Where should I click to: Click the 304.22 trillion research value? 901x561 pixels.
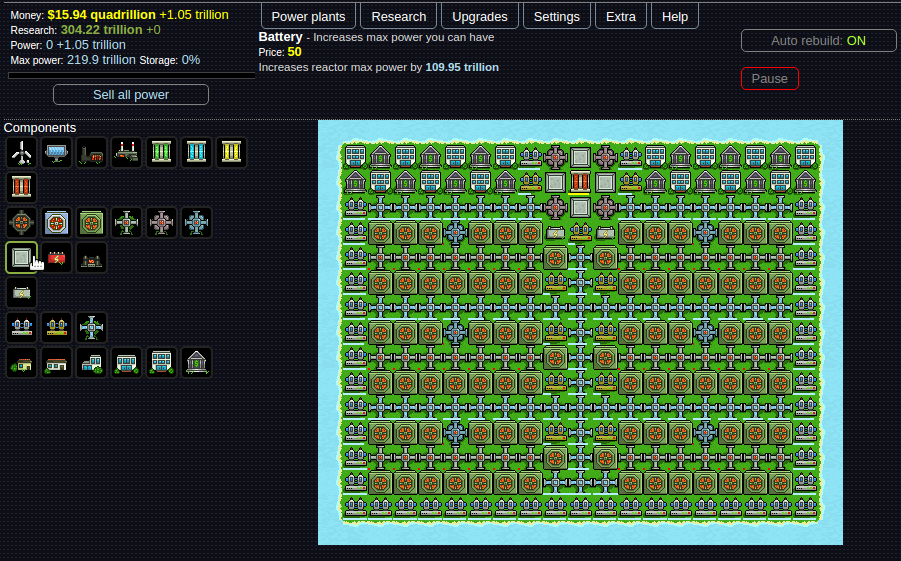point(102,29)
